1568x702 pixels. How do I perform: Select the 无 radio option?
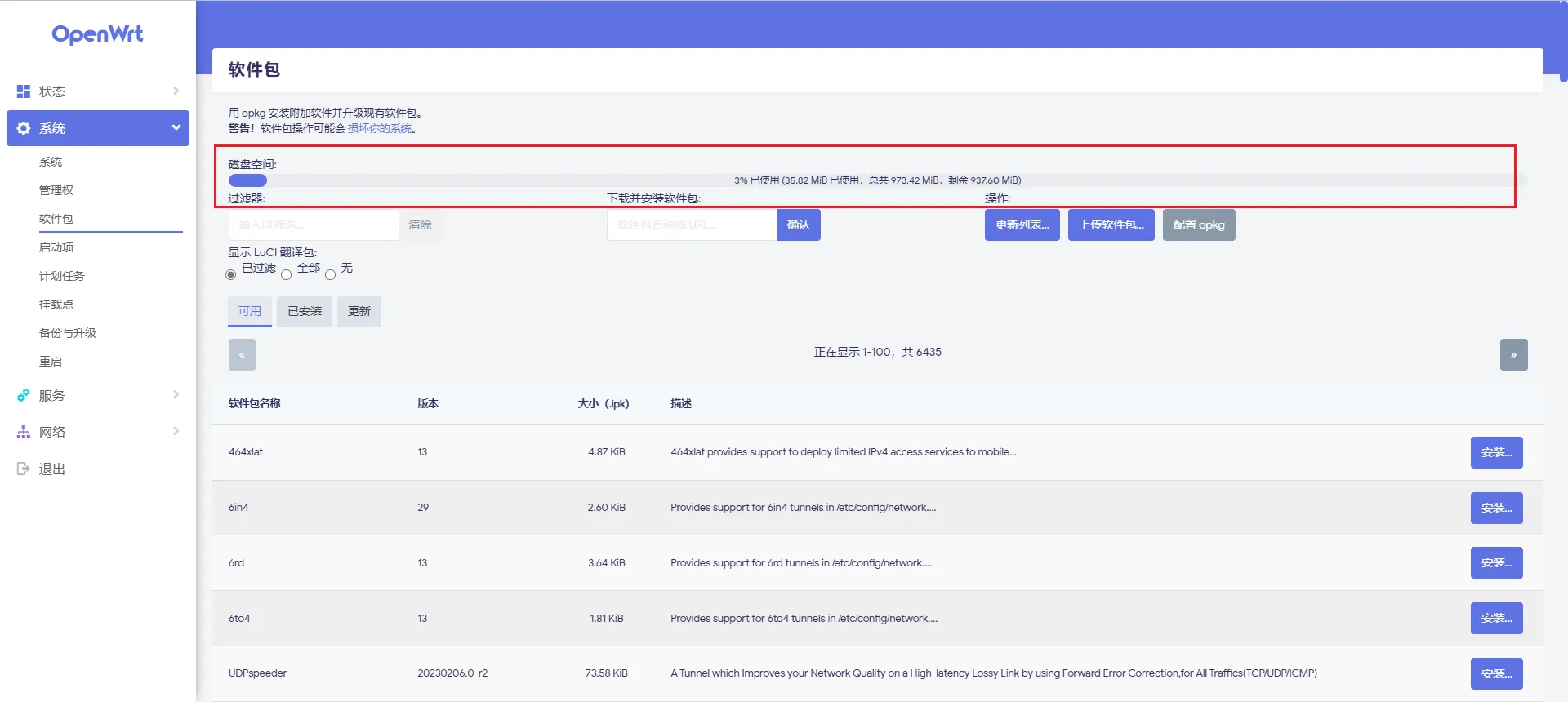pyautogui.click(x=331, y=275)
